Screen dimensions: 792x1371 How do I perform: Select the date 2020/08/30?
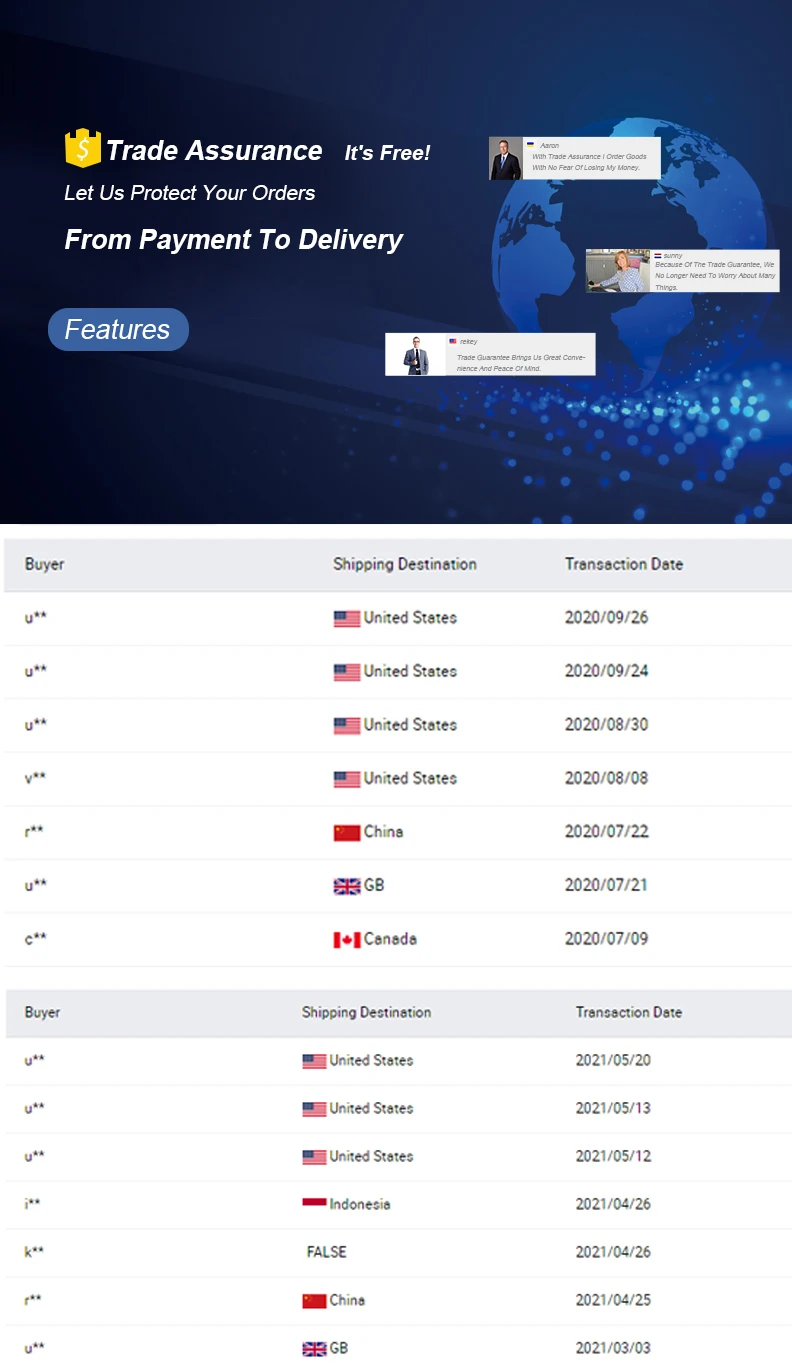tap(607, 724)
